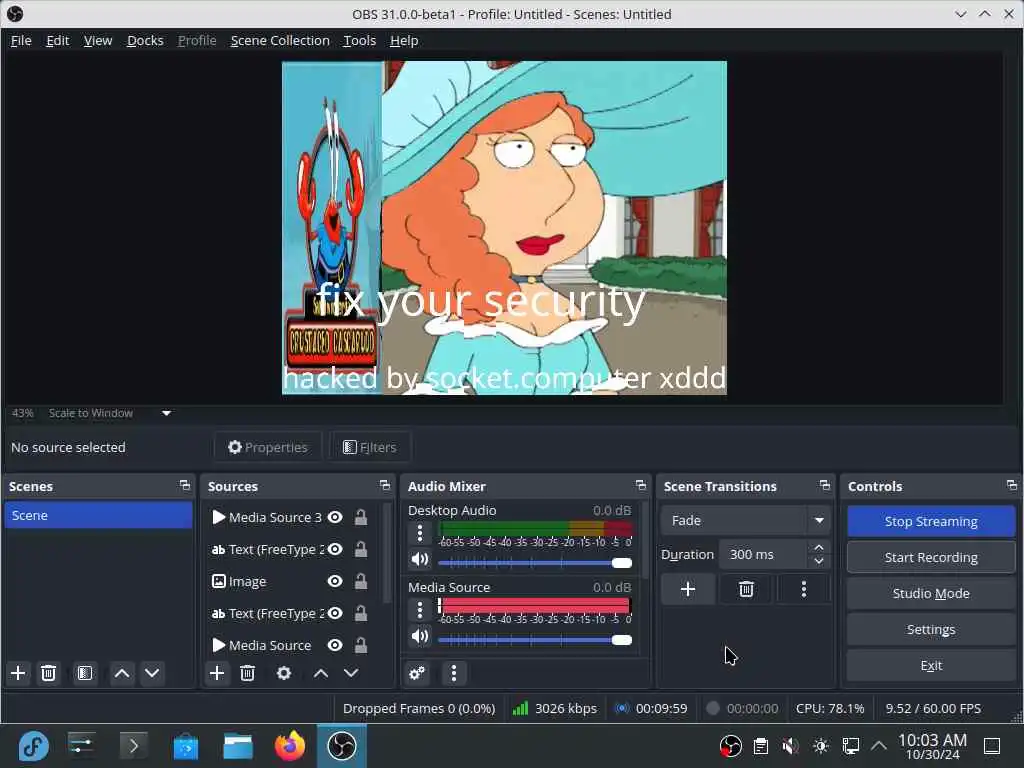Lock the Image source

point(360,581)
